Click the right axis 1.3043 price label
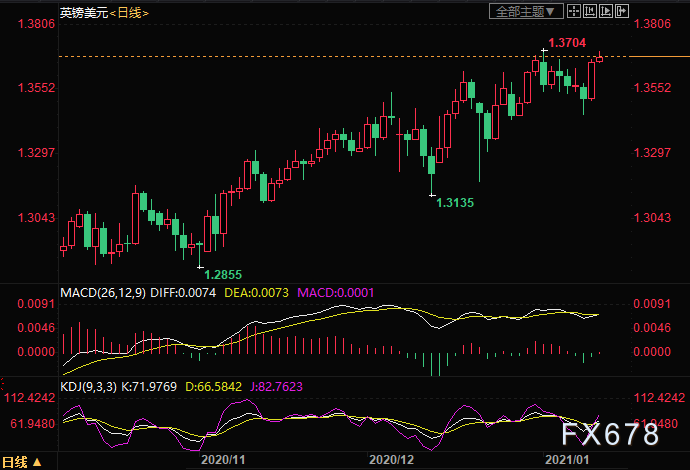The width and height of the screenshot is (690, 470). [652, 217]
